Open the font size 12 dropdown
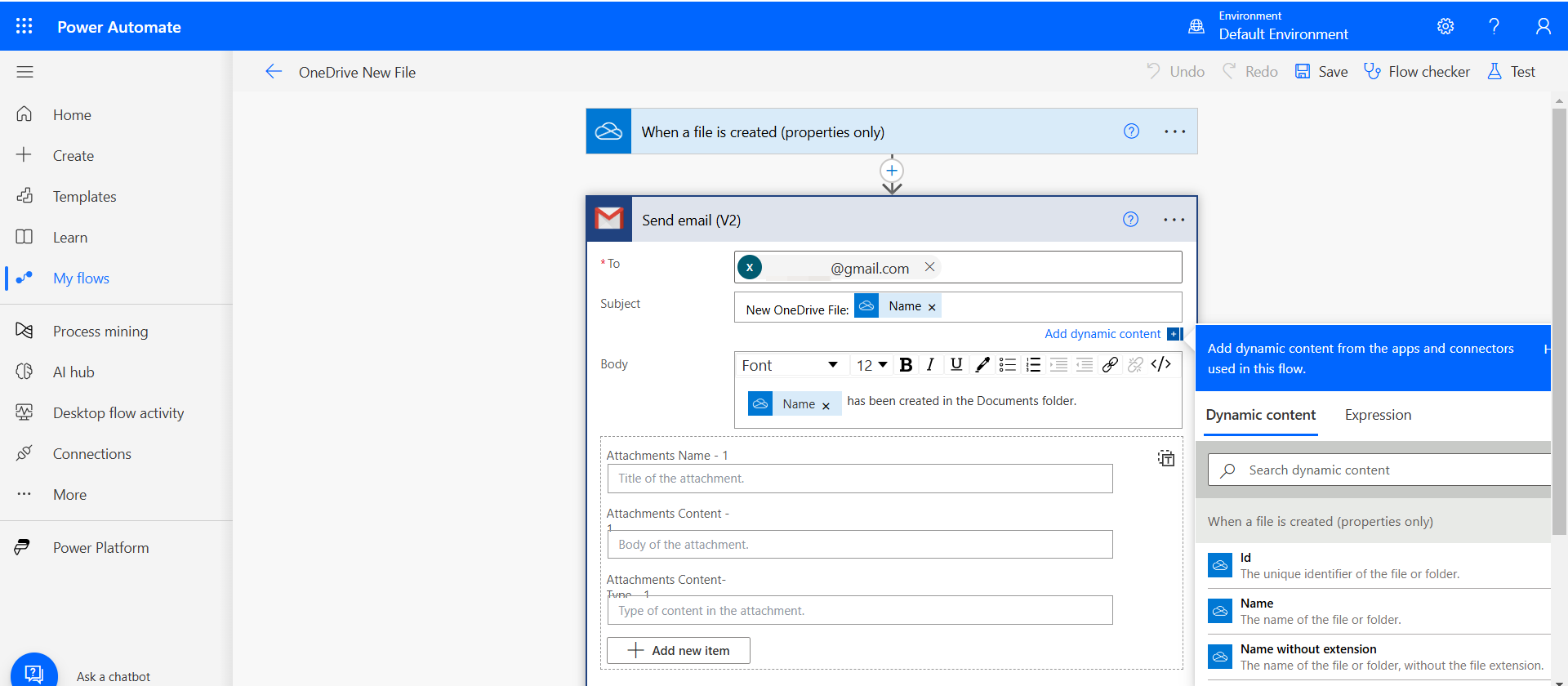1568x686 pixels. pos(871,365)
